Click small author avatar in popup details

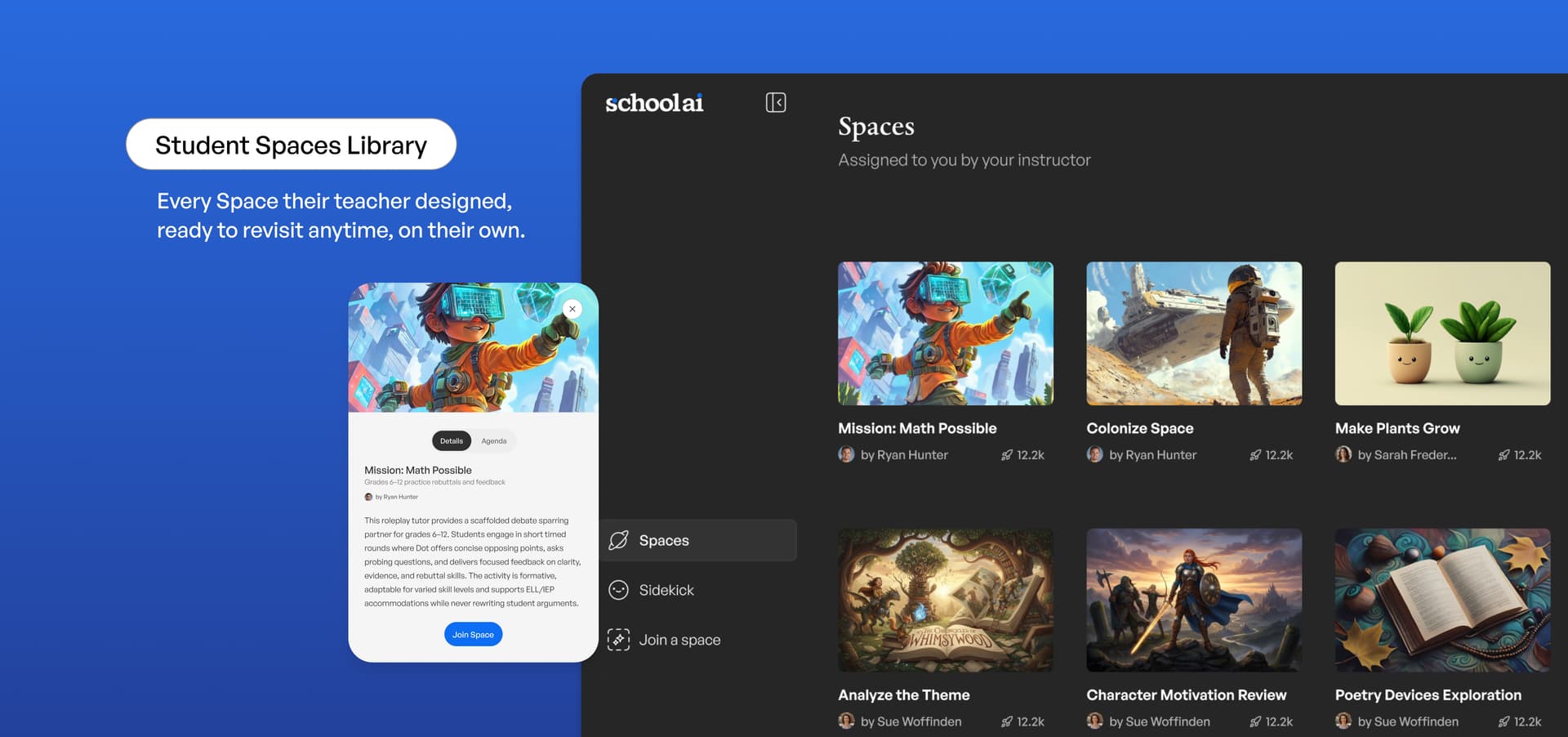pyautogui.click(x=368, y=497)
